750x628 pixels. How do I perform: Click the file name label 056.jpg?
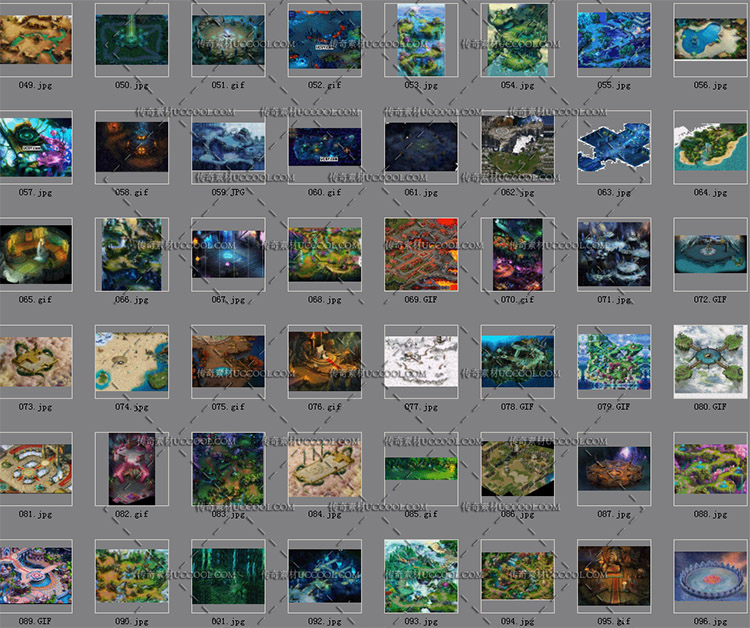click(710, 85)
